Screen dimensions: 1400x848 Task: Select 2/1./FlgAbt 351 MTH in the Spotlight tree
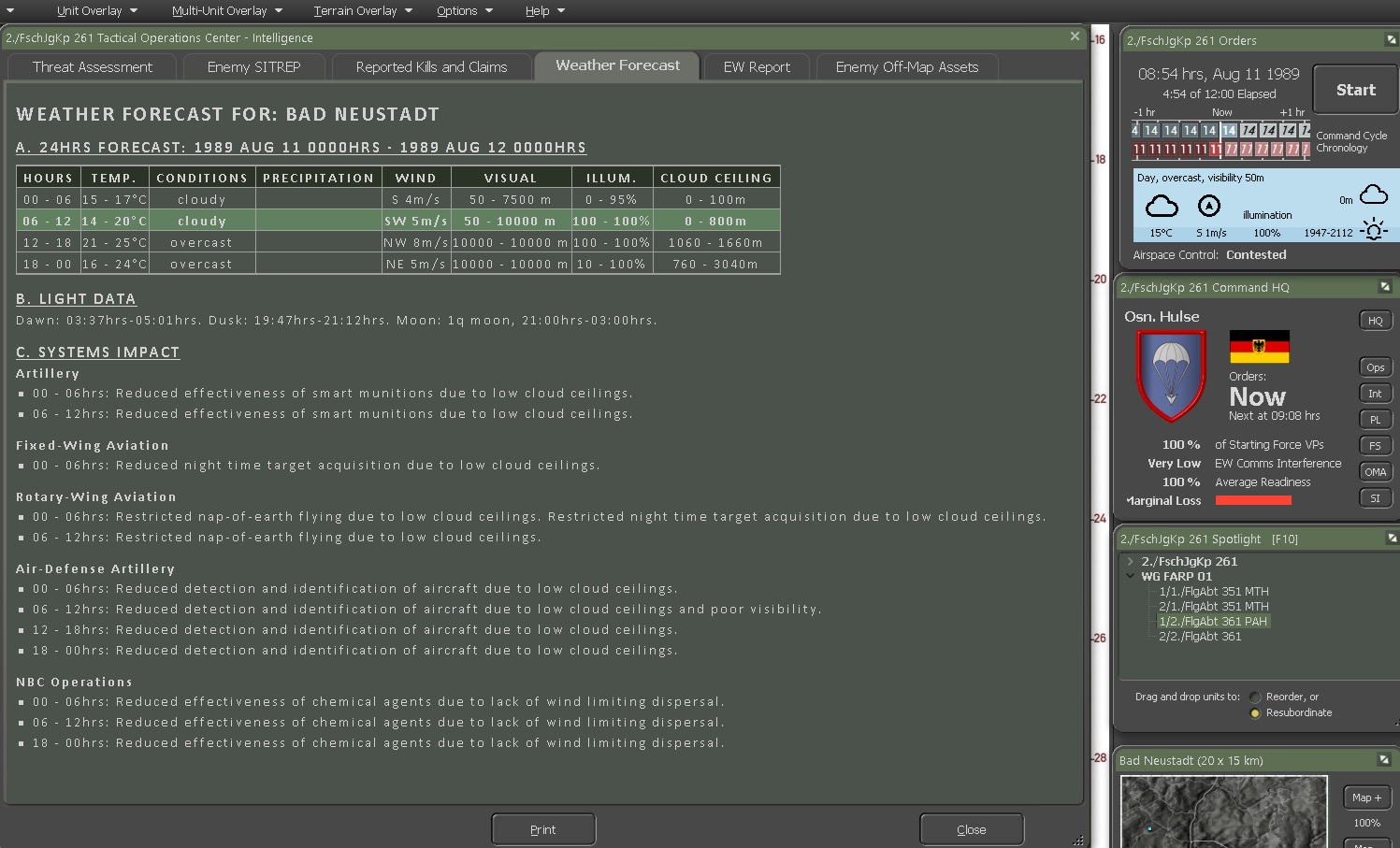coord(1214,607)
